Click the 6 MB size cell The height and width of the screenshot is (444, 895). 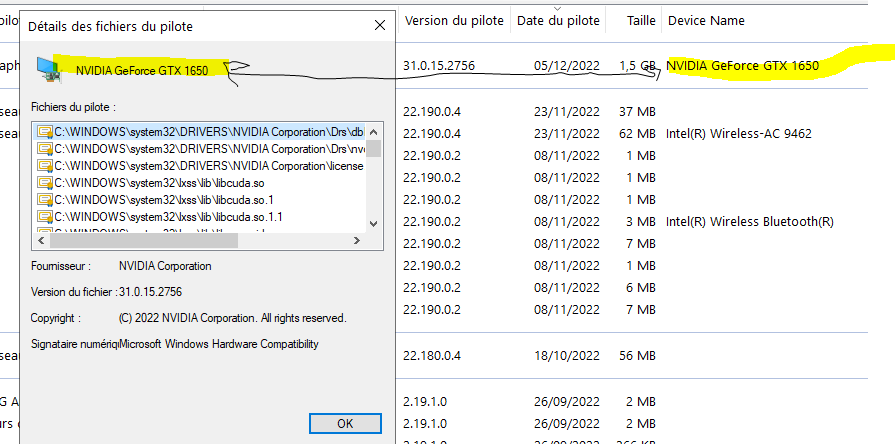coord(640,288)
